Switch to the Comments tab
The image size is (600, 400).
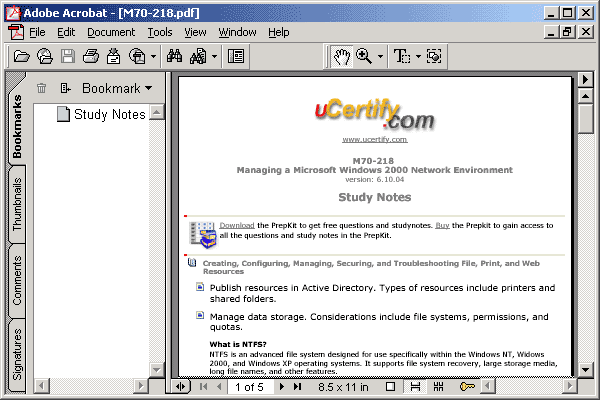16,281
